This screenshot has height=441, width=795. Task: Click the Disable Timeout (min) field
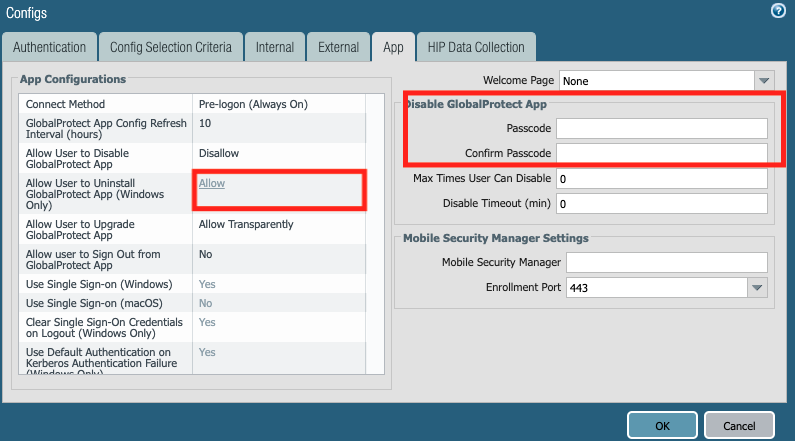click(x=662, y=203)
